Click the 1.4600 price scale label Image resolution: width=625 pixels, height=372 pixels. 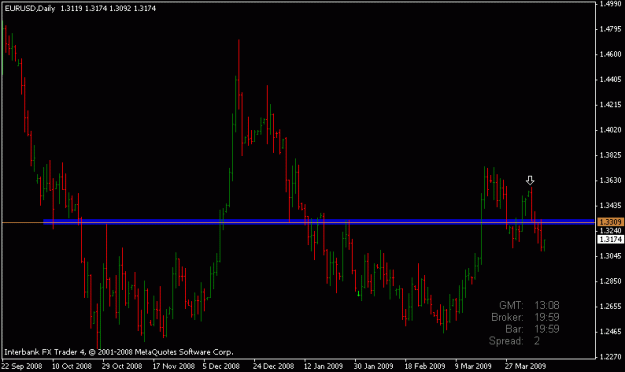coord(610,54)
